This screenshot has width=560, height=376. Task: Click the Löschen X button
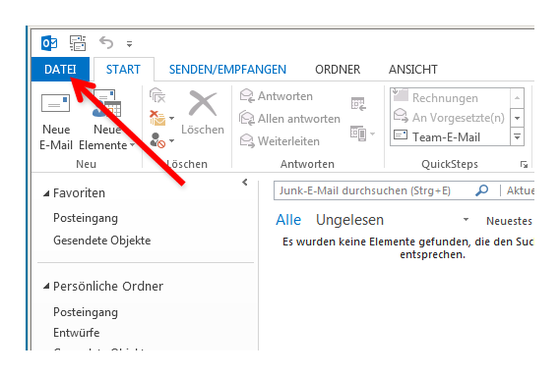202,112
